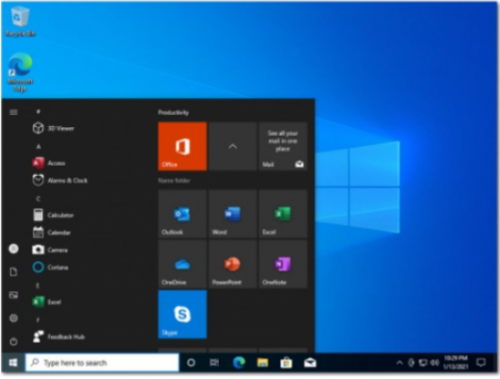Launch Edge from the taskbar
Image resolution: width=500 pixels, height=379 pixels.
(x=239, y=362)
